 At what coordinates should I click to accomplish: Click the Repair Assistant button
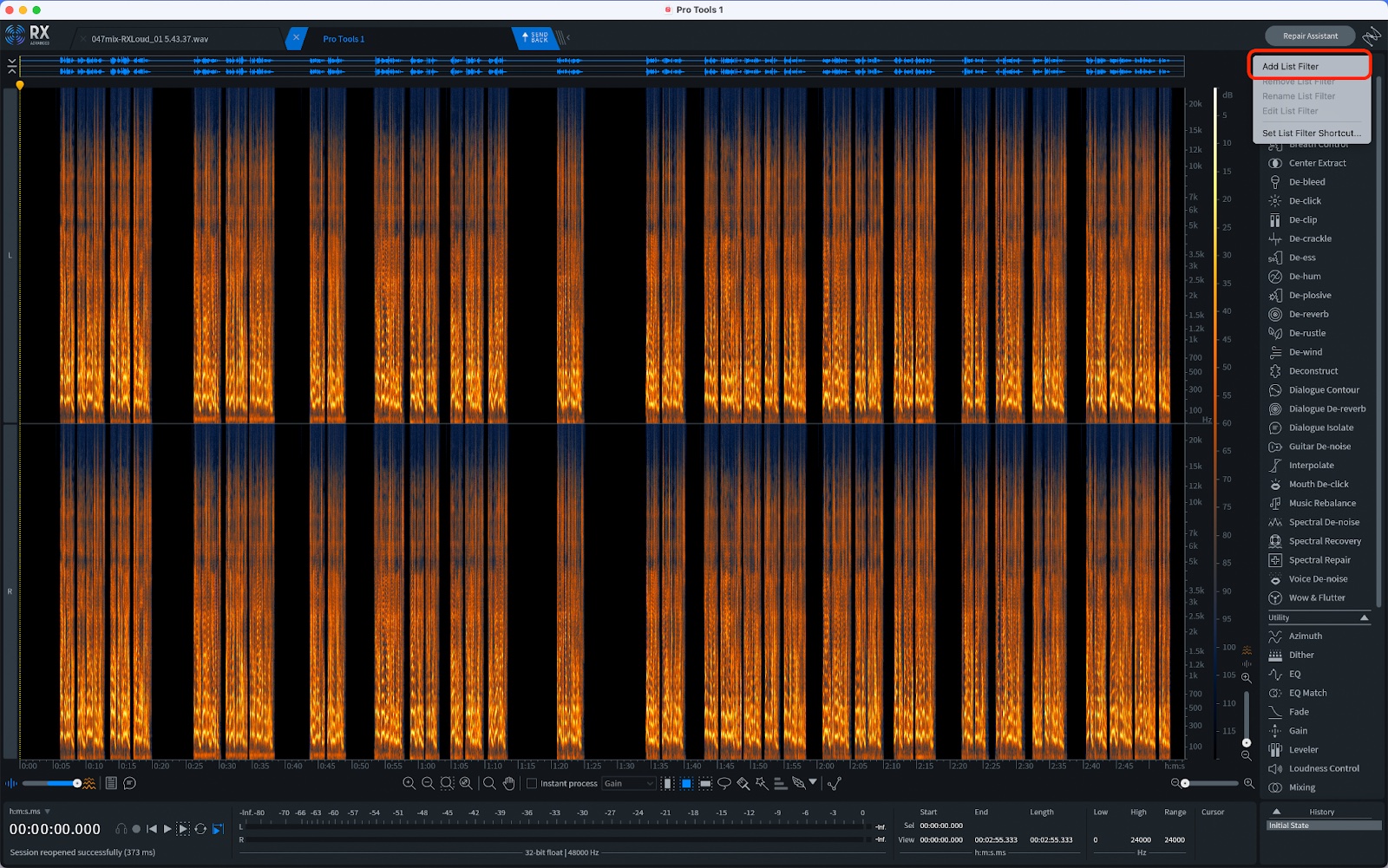(1310, 36)
